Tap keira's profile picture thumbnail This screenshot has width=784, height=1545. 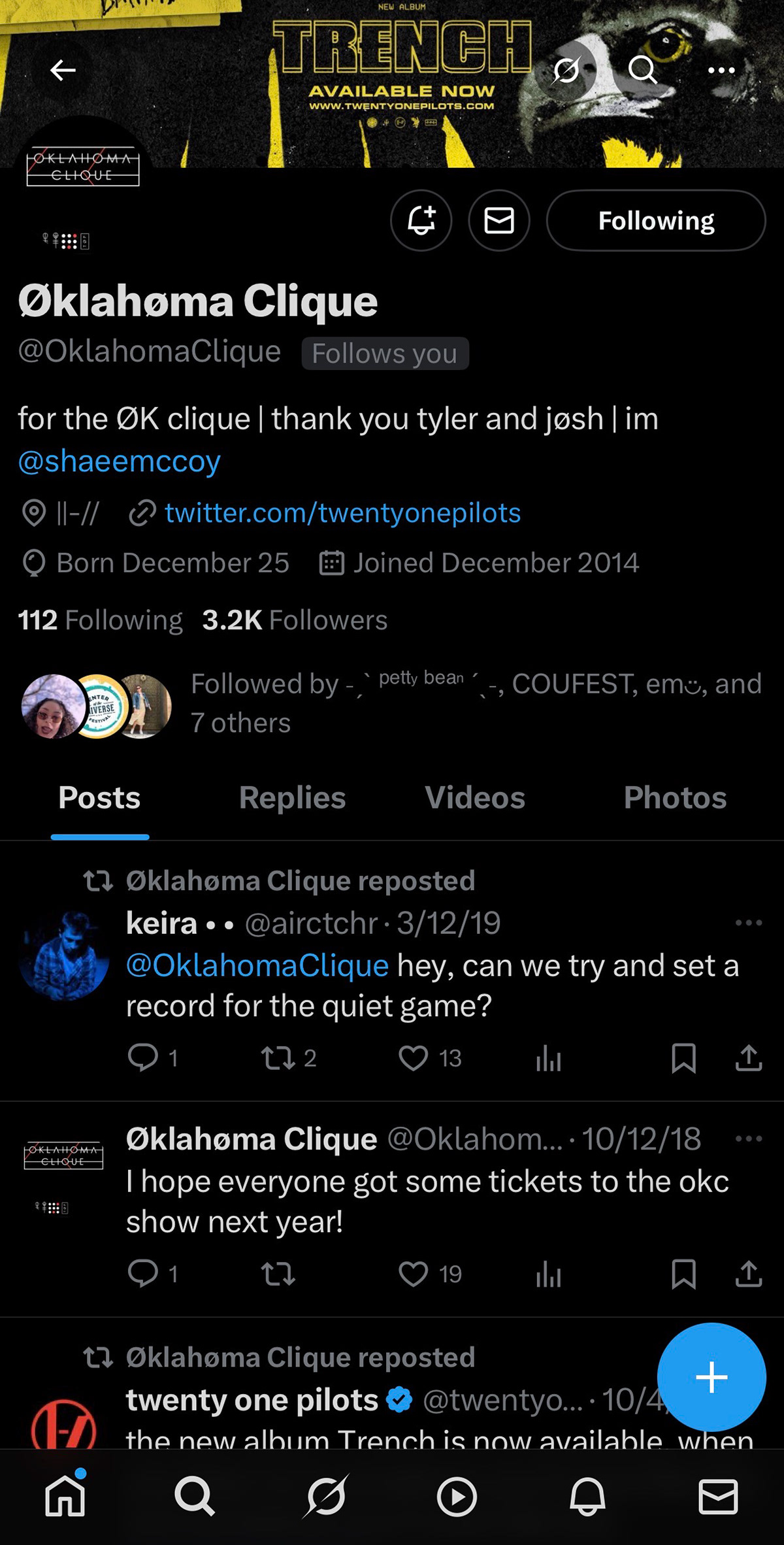64,955
